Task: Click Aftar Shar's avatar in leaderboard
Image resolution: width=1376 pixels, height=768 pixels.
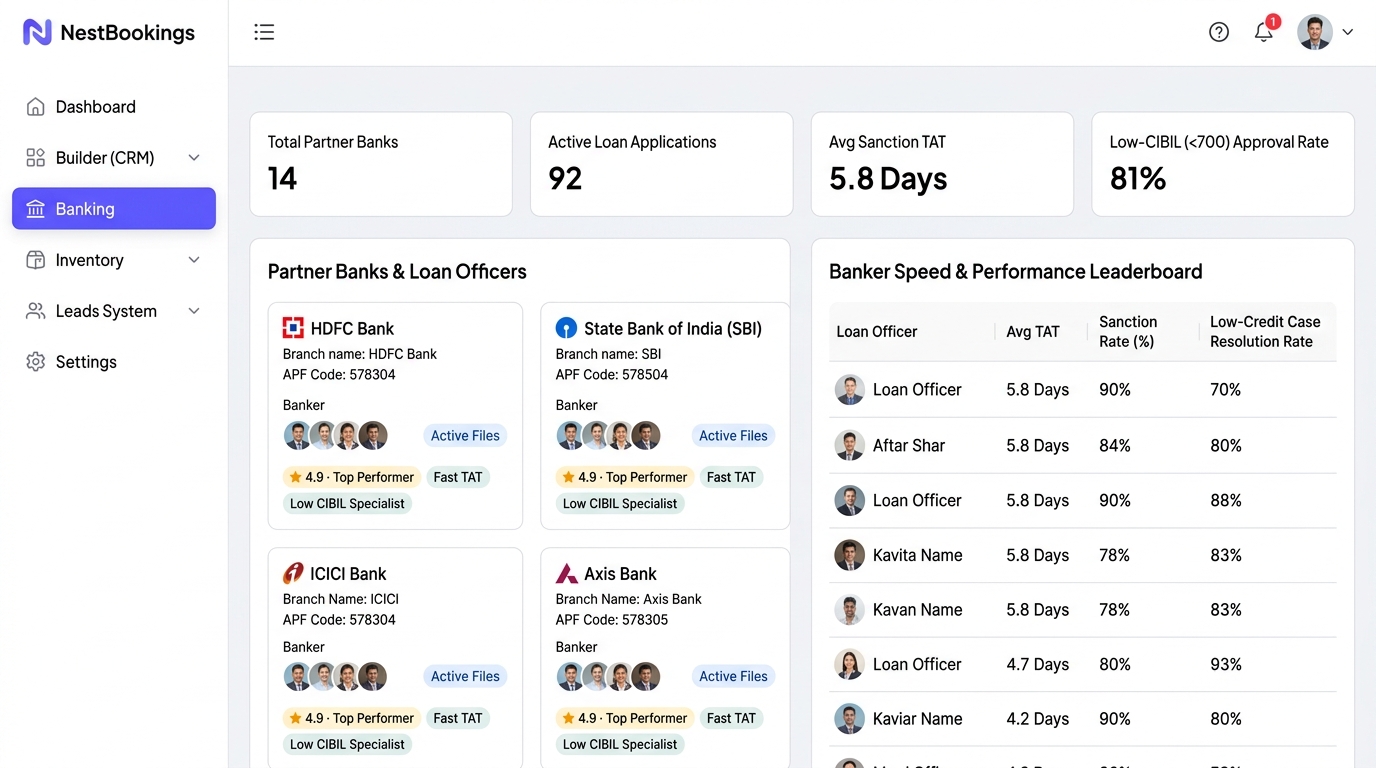Action: point(850,445)
